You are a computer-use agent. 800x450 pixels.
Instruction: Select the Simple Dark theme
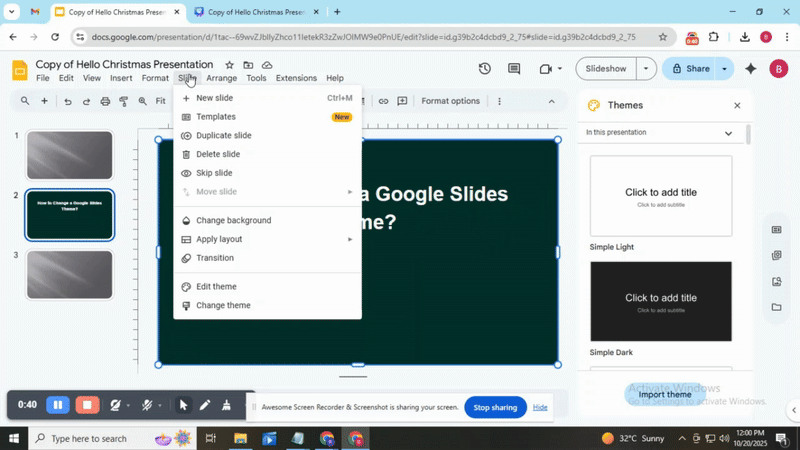[661, 302]
